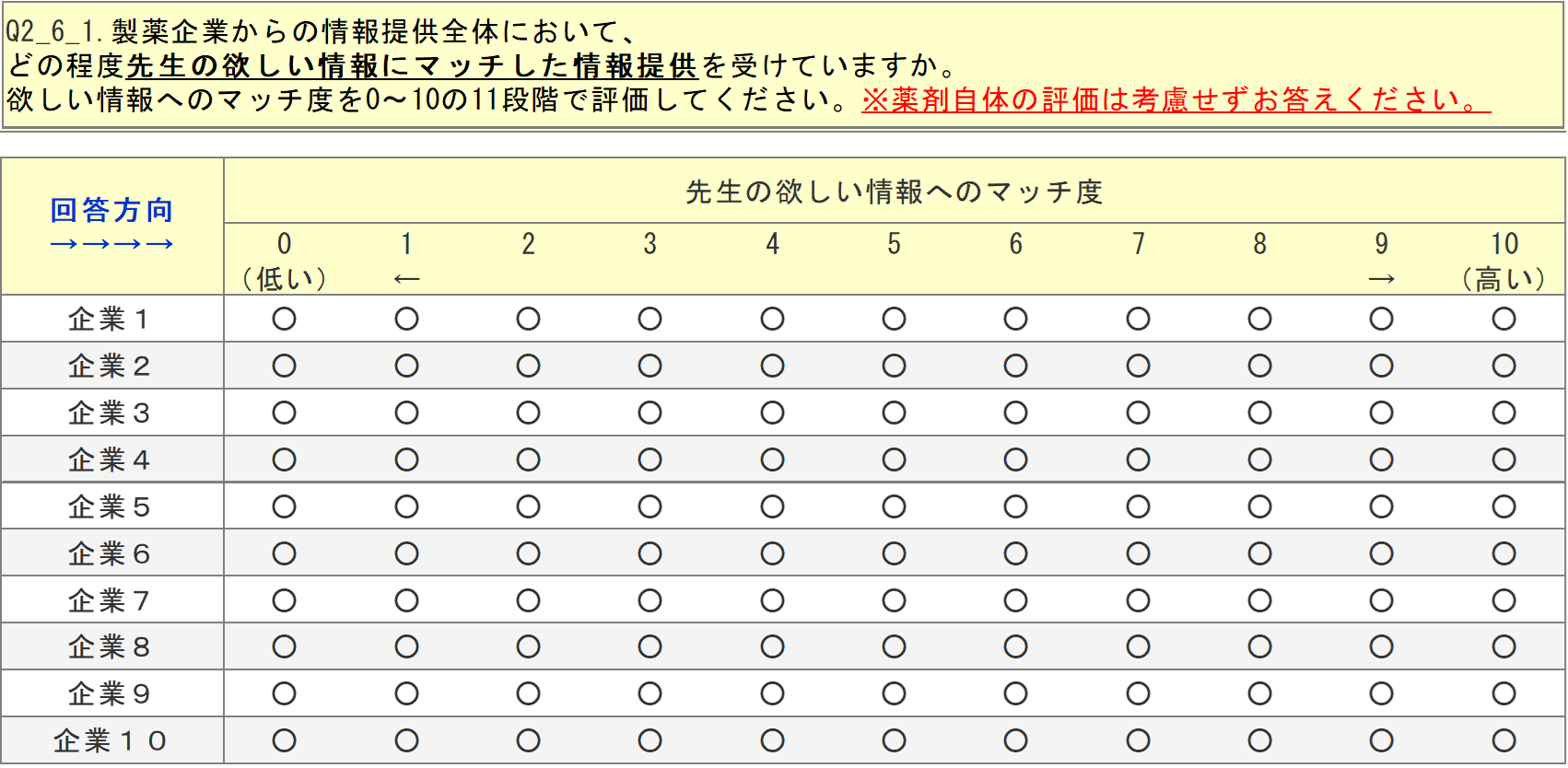Choose rating 5 for 企業２

click(894, 367)
